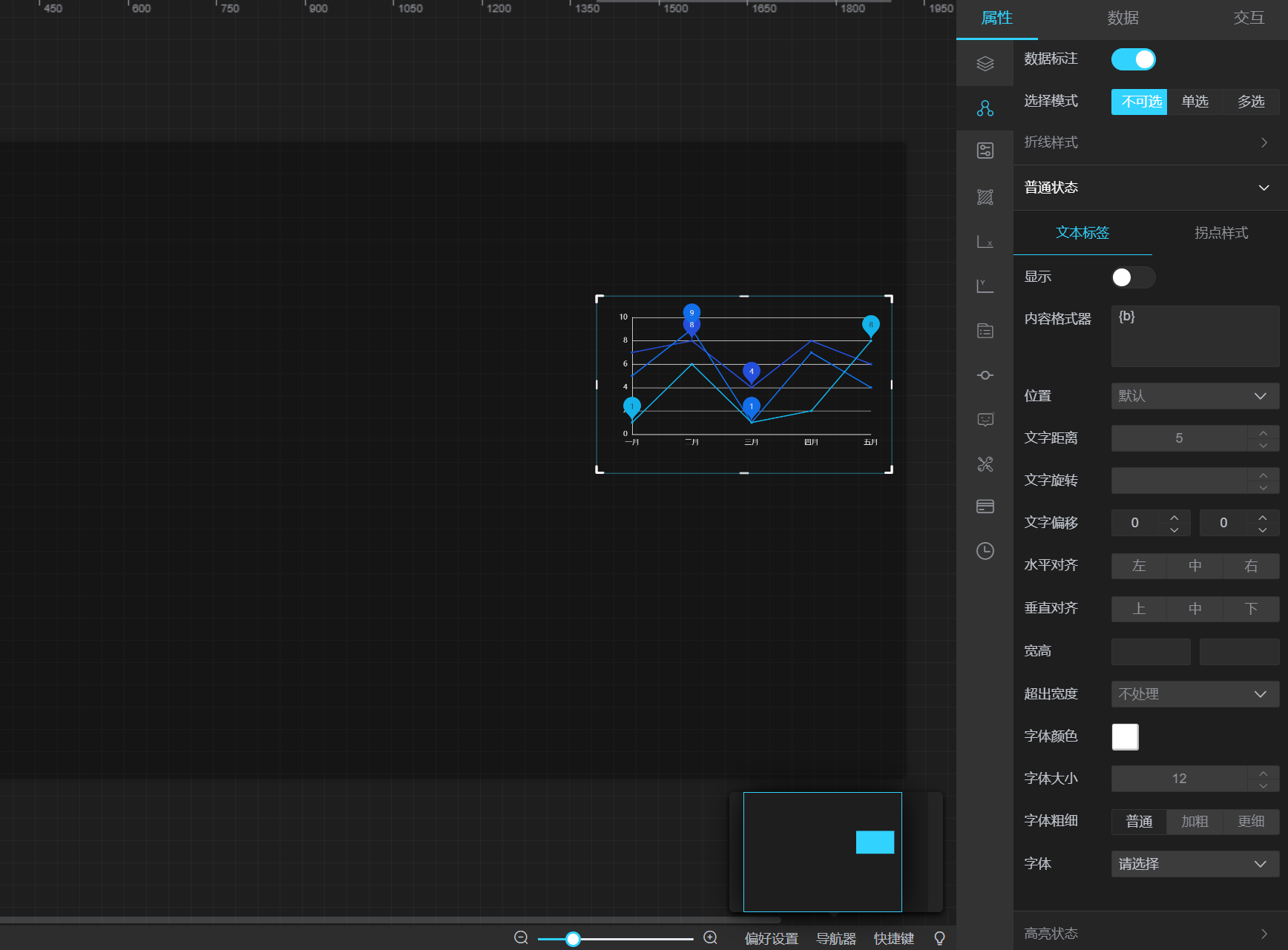
Task: Click the 文字距离 value field
Action: click(x=1180, y=438)
